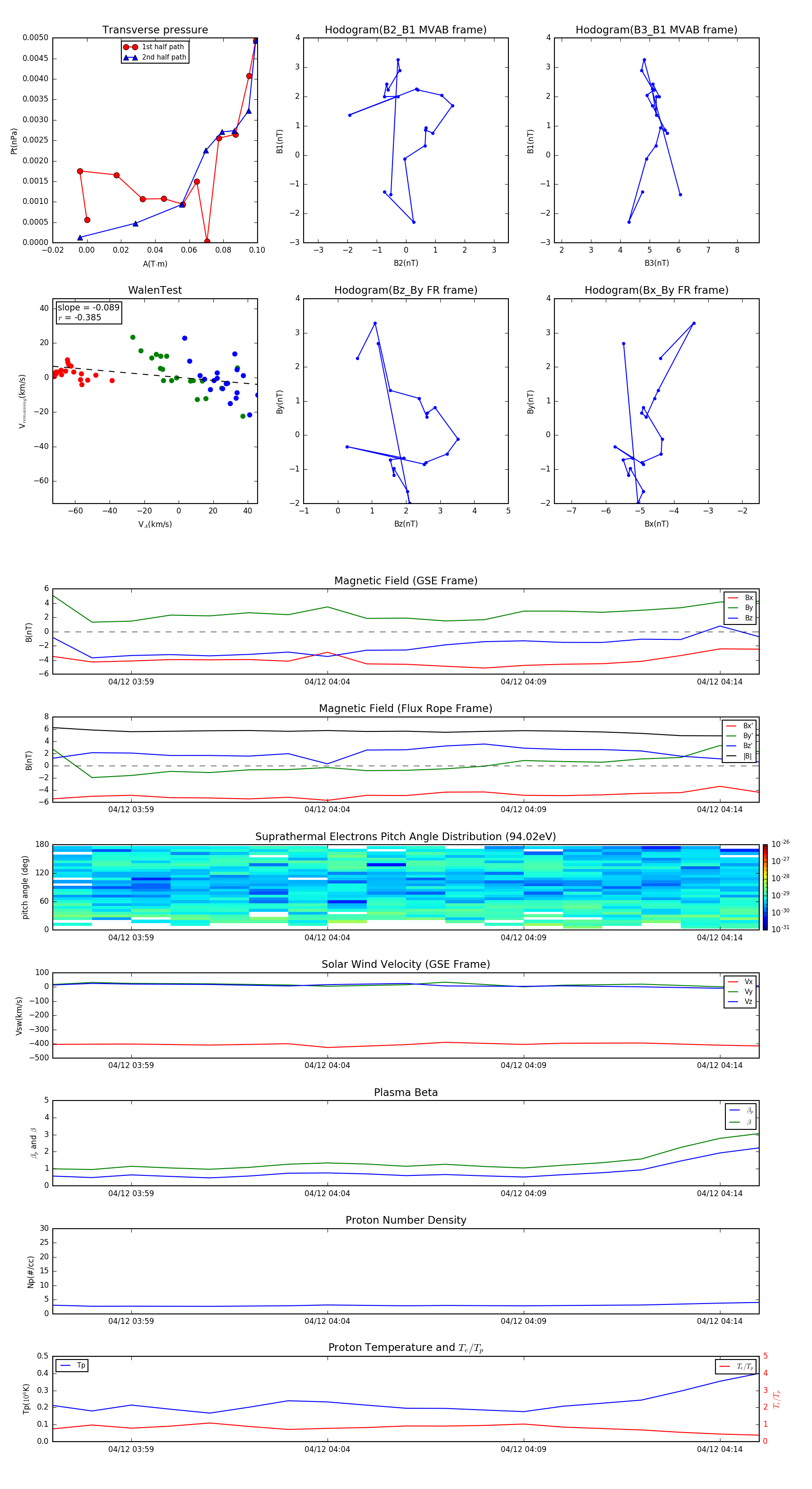This screenshot has height=1489, width=812.
Task: Click the "Magnetic Field (Flux Rope Frame)" title
Action: 406,709
